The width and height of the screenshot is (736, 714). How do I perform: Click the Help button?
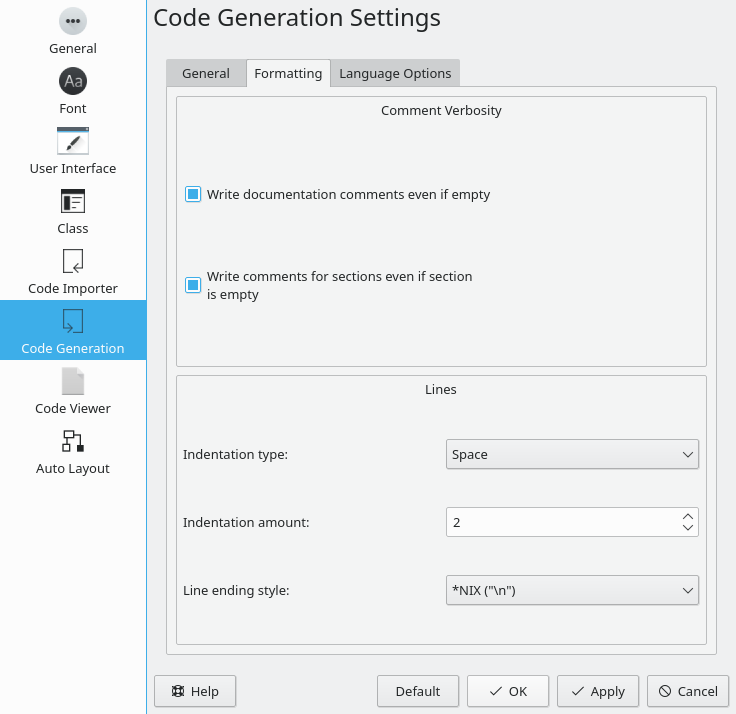195,691
